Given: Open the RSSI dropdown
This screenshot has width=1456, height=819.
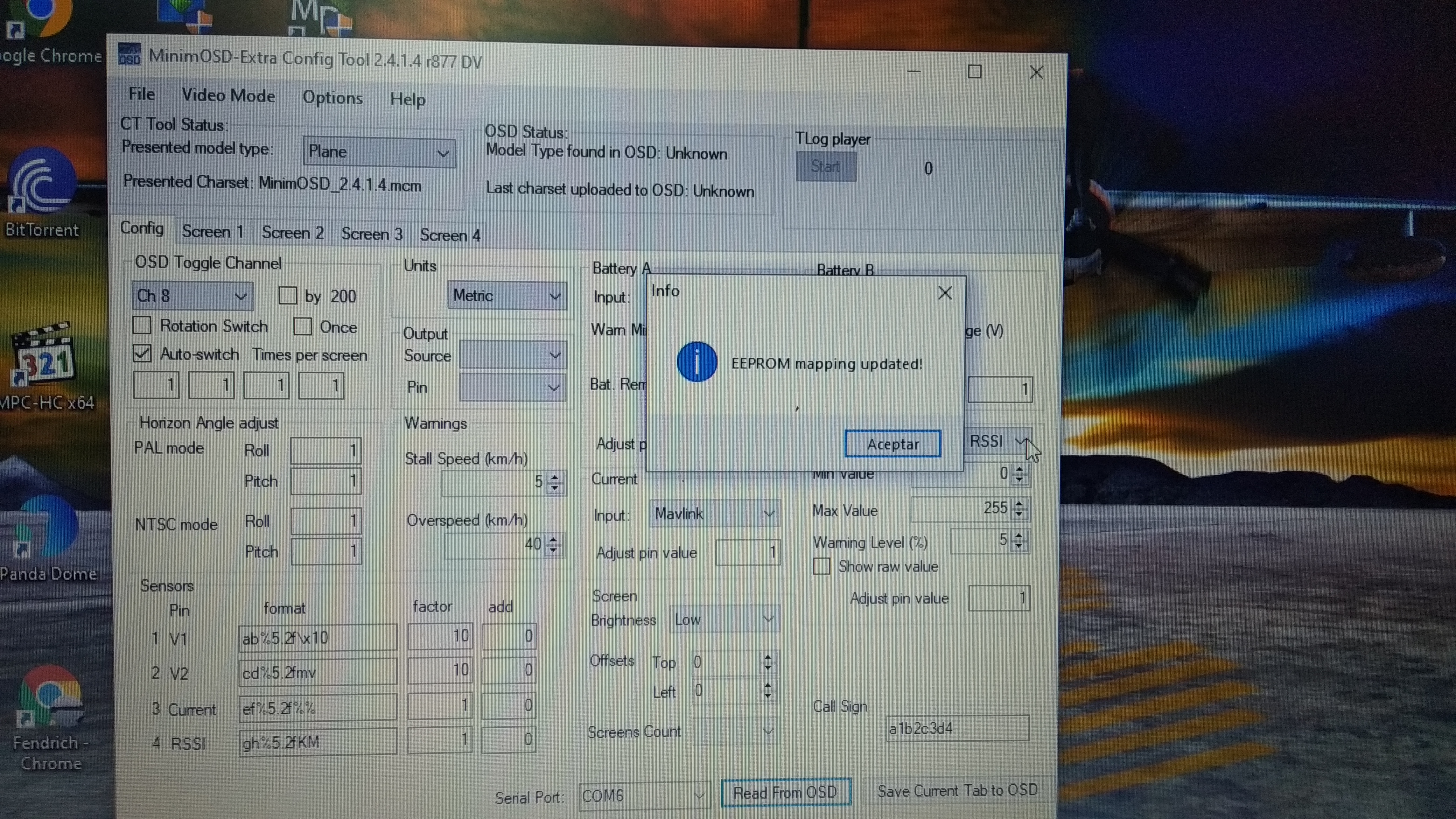Looking at the screenshot, I should pos(999,441).
